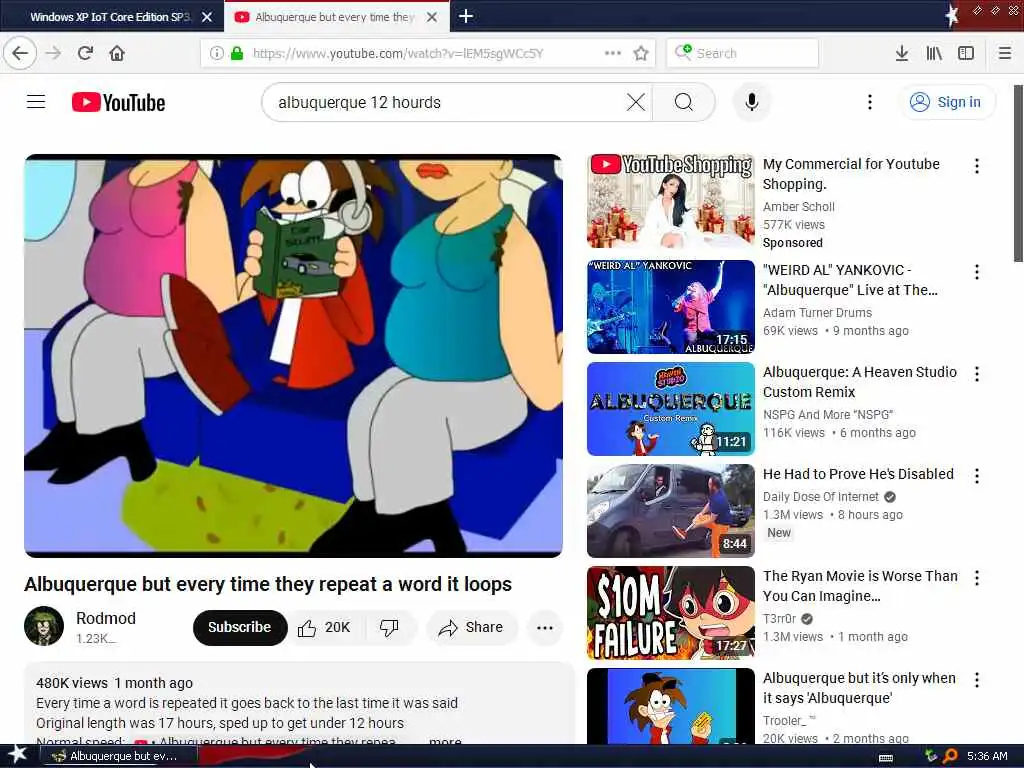Image resolution: width=1024 pixels, height=768 pixels.
Task: Open the taskbar start star button
Action: pos(17,755)
